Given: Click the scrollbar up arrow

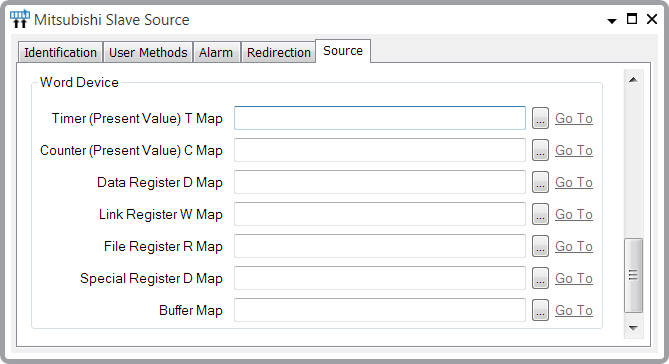Looking at the screenshot, I should pyautogui.click(x=633, y=80).
